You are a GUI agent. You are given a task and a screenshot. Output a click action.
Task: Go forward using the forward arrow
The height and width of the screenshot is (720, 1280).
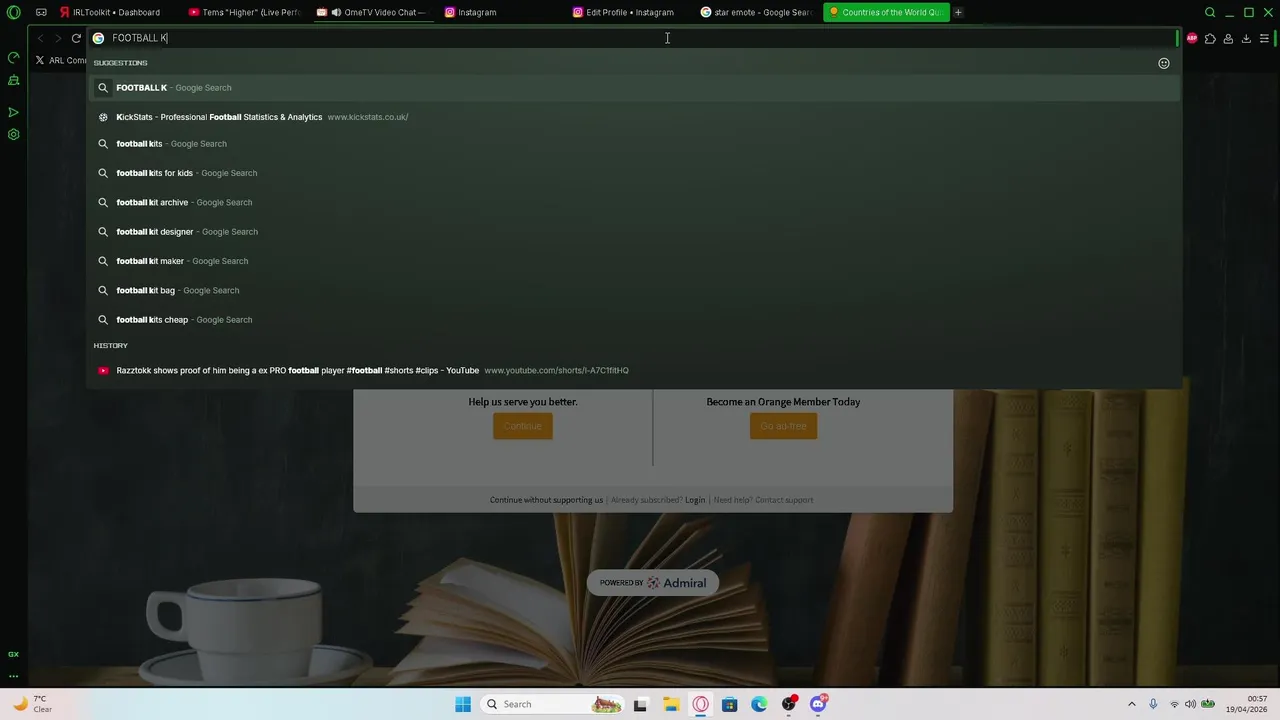pyautogui.click(x=58, y=38)
